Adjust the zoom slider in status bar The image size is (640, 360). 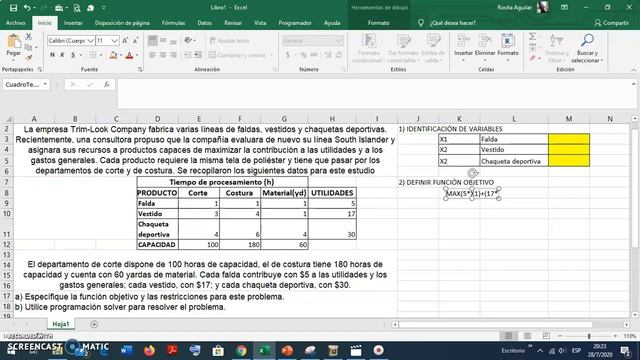(x=589, y=336)
